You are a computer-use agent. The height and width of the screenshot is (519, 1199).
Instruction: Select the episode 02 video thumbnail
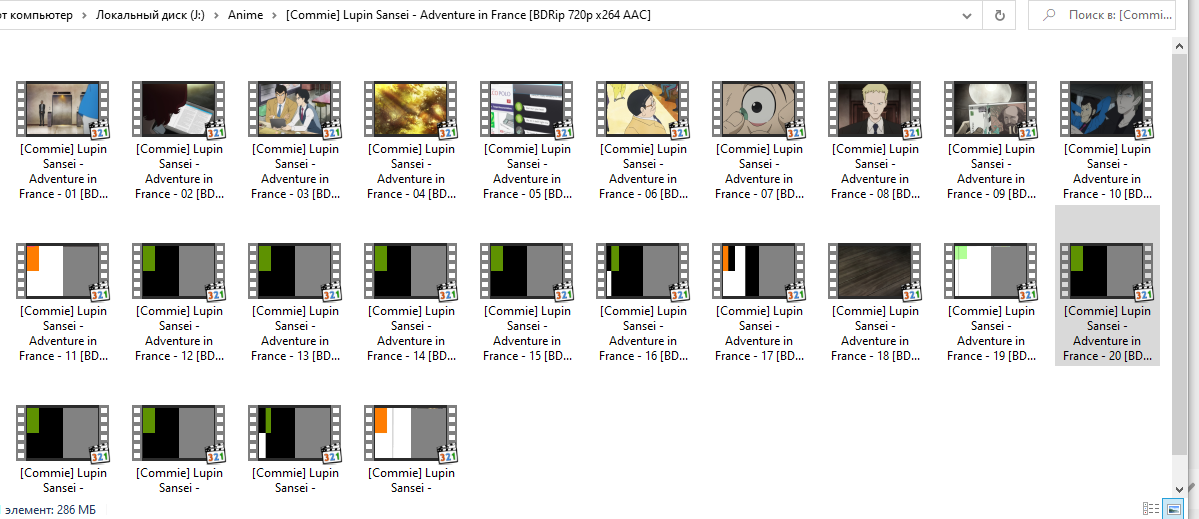[178, 109]
